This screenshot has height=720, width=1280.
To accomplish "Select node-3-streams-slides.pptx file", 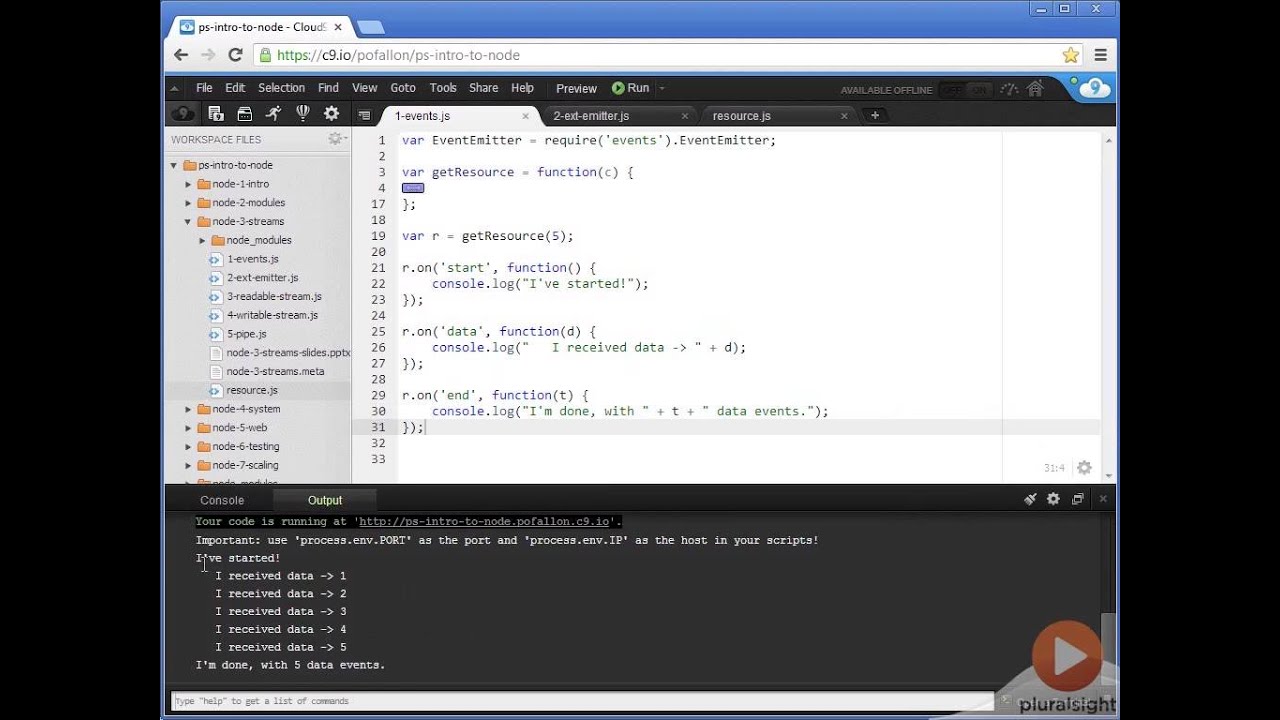I will (288, 353).
